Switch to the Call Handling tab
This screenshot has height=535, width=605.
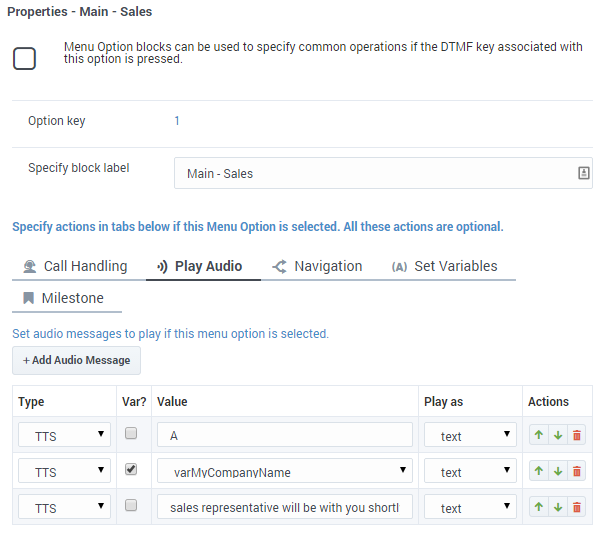[75, 266]
